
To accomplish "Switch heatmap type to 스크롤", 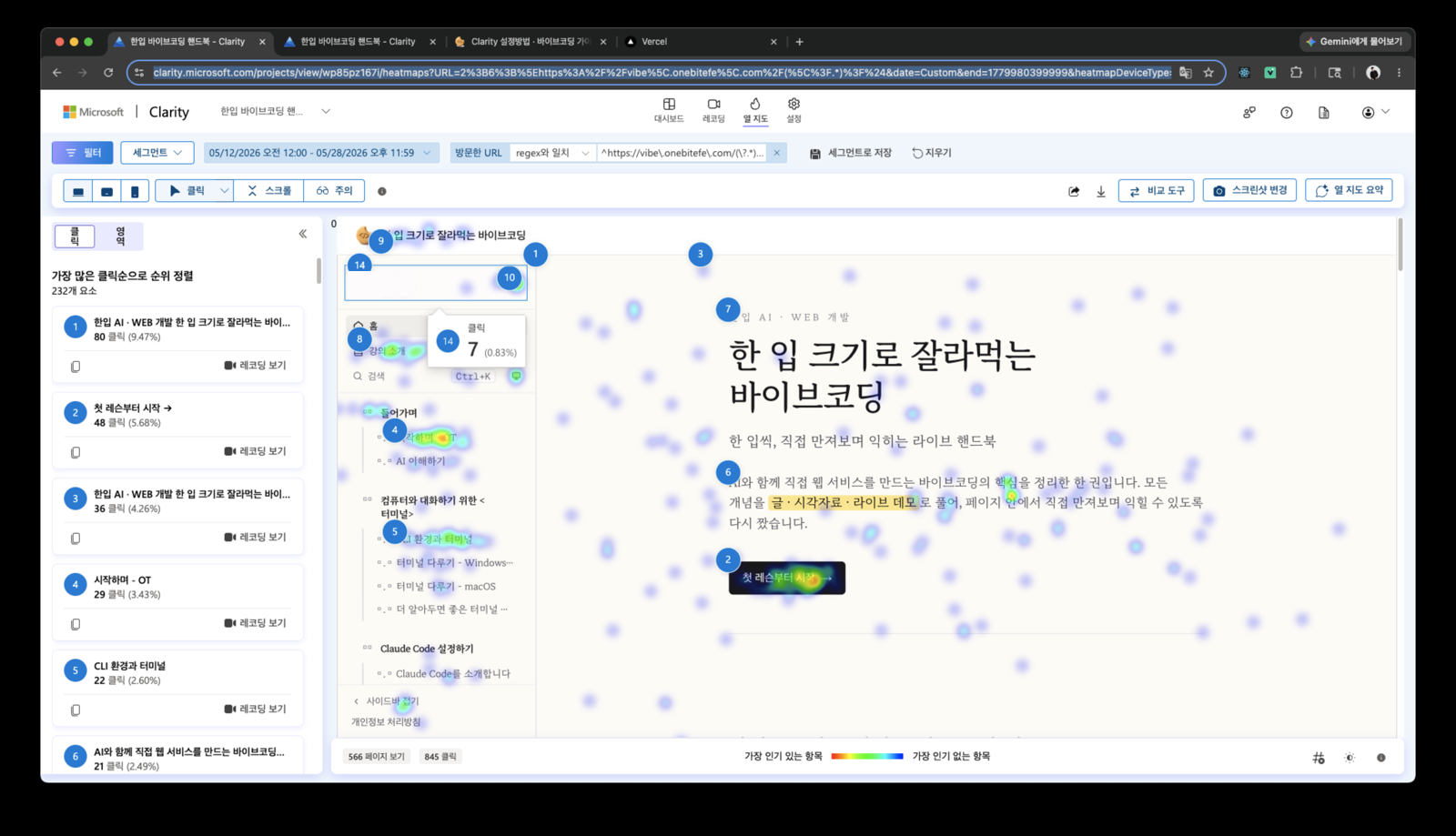I will pyautogui.click(x=269, y=191).
